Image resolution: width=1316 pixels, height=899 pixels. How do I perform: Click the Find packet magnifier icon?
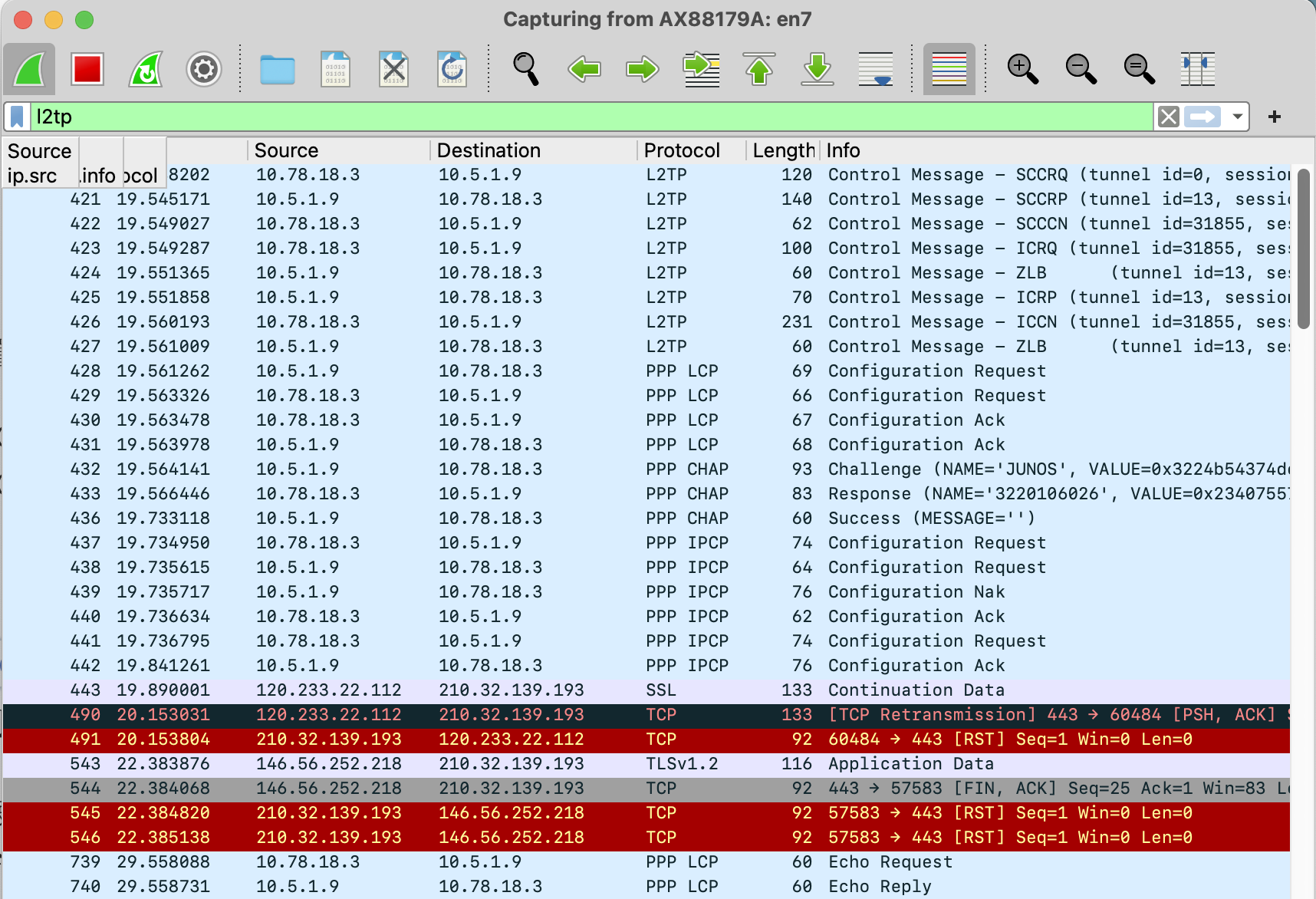click(x=526, y=69)
